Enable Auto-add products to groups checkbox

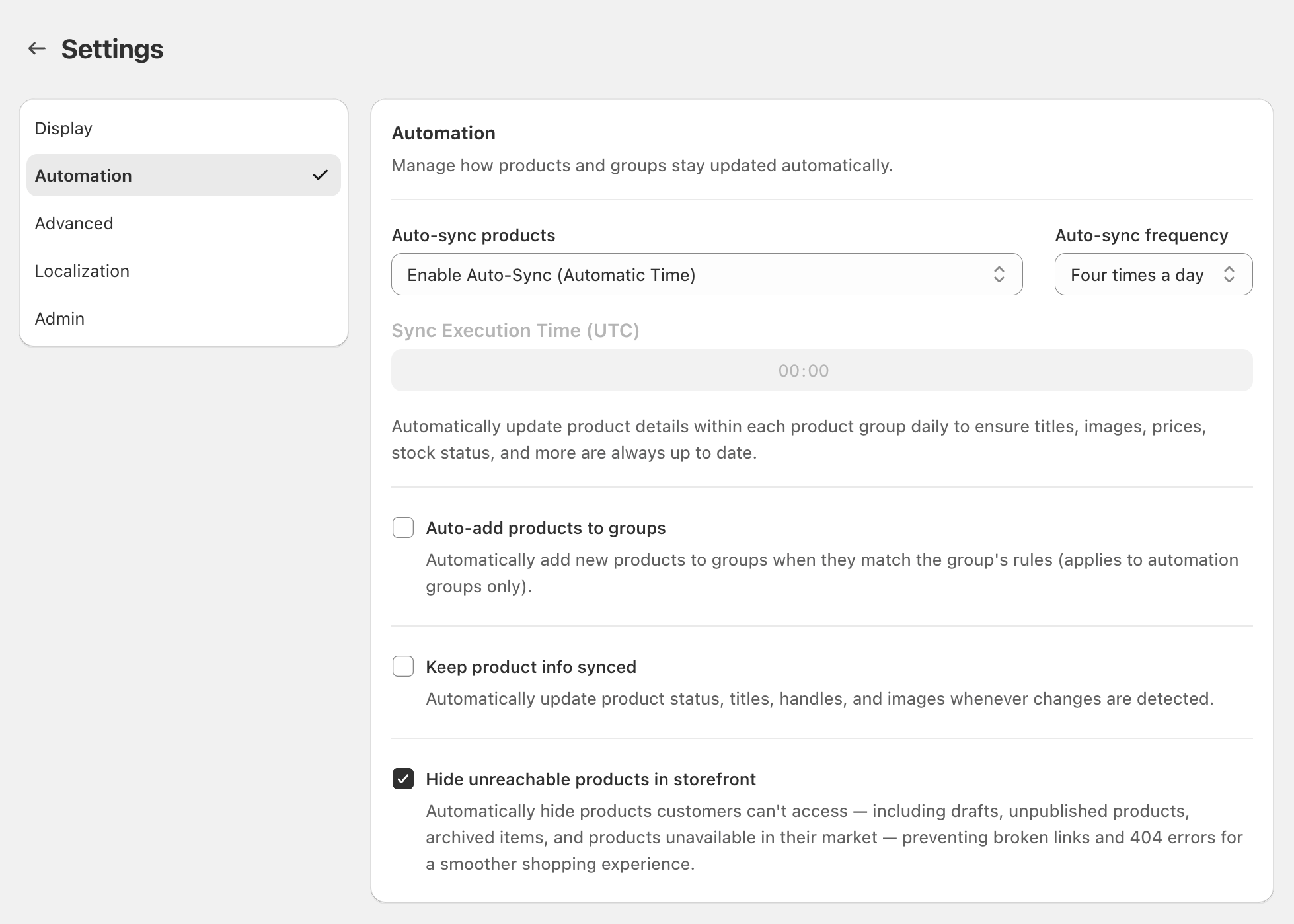tap(403, 527)
